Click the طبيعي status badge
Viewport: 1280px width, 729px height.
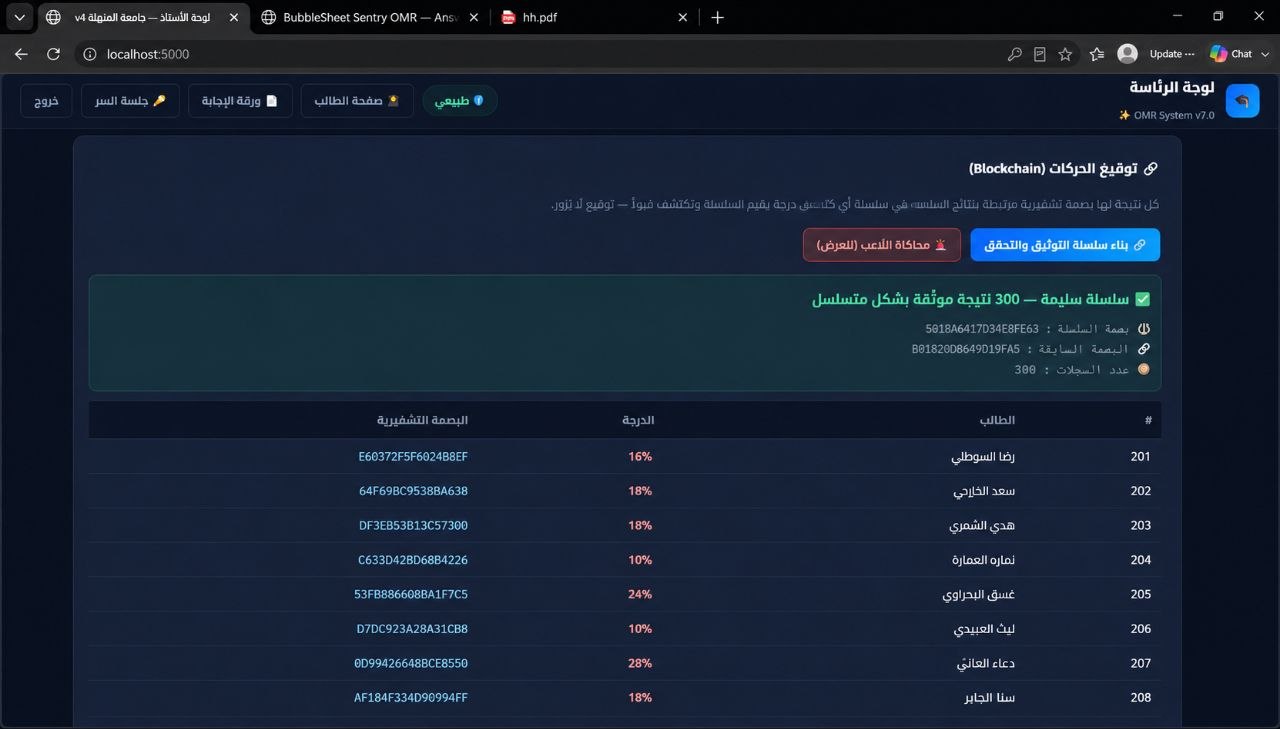point(460,101)
